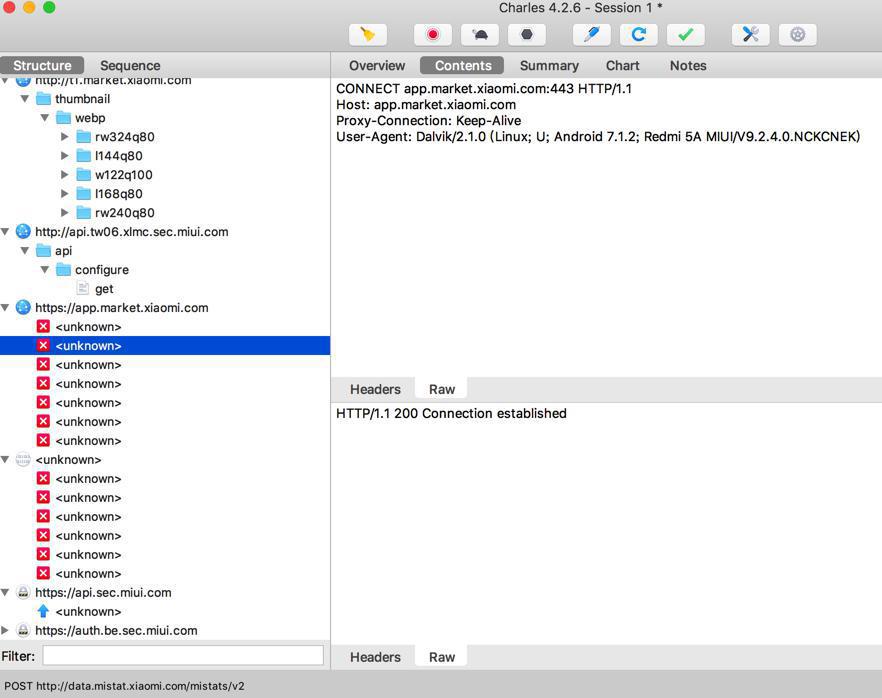Image resolution: width=882 pixels, height=698 pixels.
Task: Focus the Filter input field
Action: 183,655
